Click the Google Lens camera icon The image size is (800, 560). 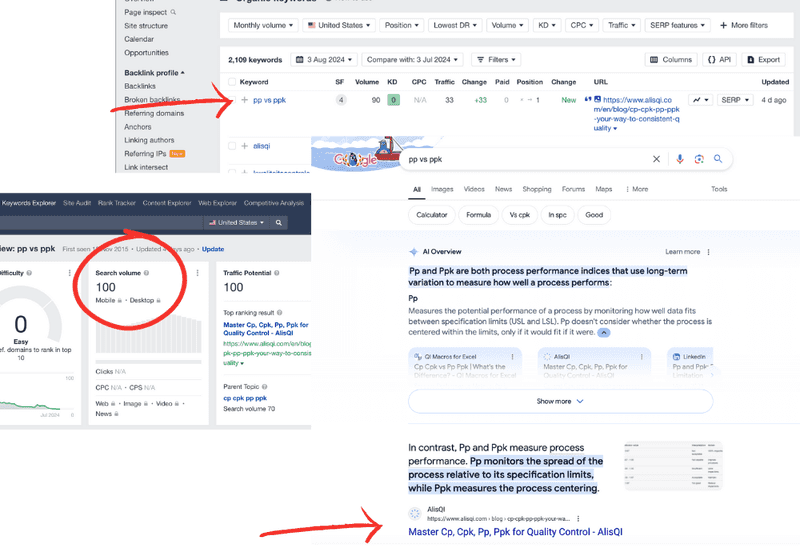pos(699,159)
